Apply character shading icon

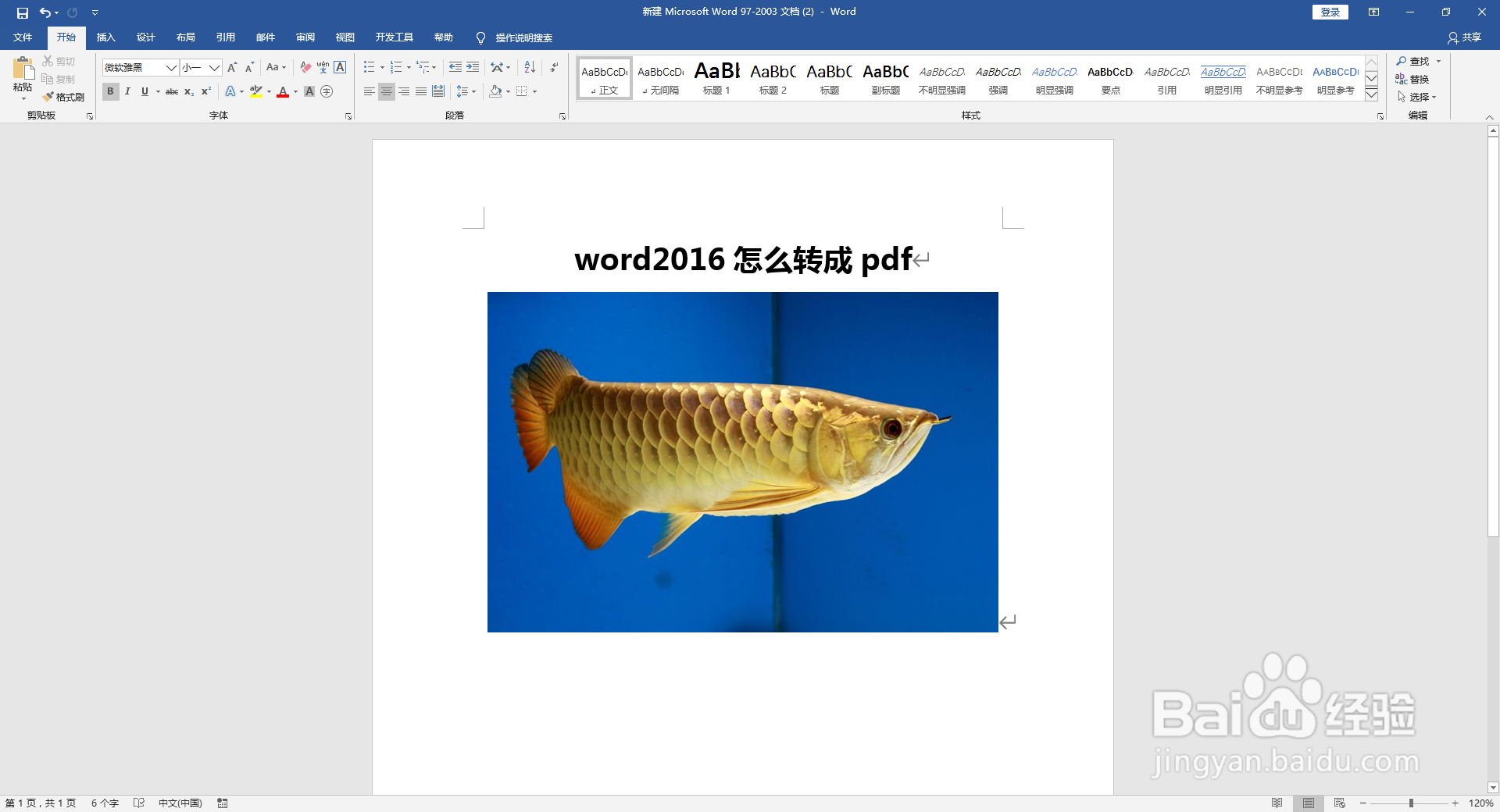309,91
